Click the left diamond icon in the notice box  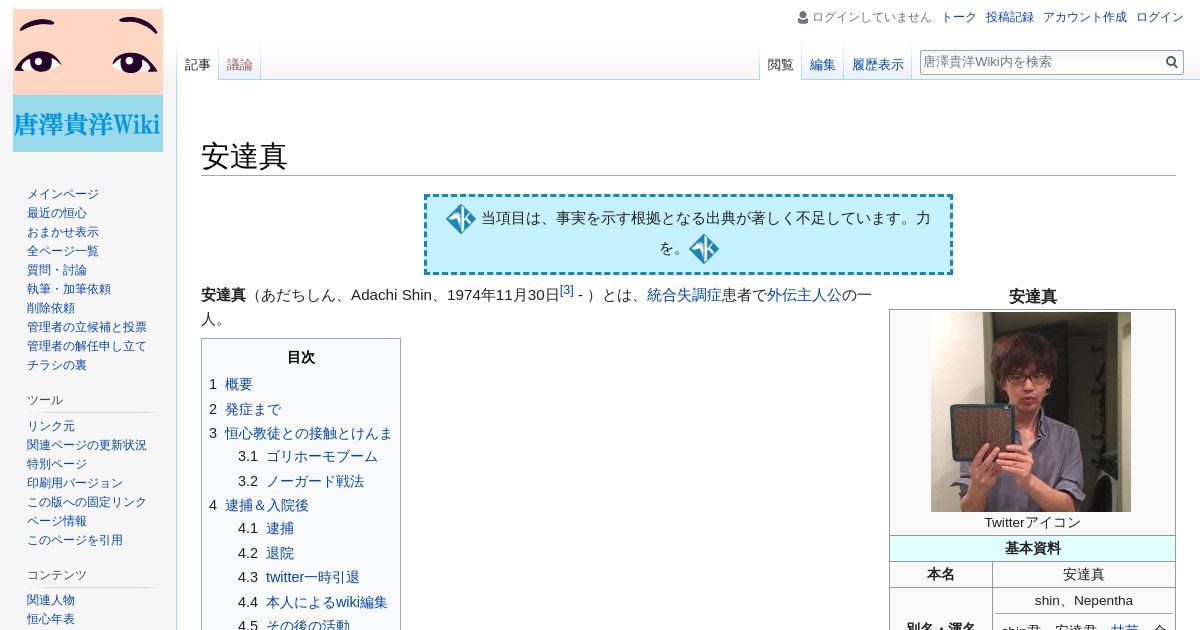460,219
